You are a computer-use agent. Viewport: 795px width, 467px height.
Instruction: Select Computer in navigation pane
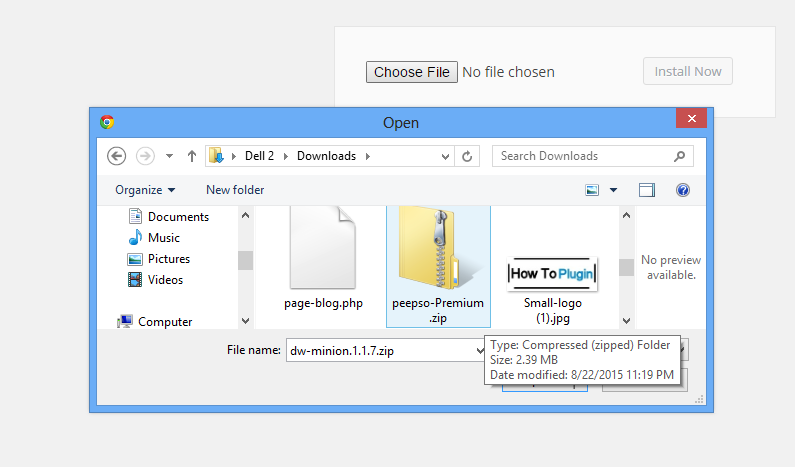point(165,322)
